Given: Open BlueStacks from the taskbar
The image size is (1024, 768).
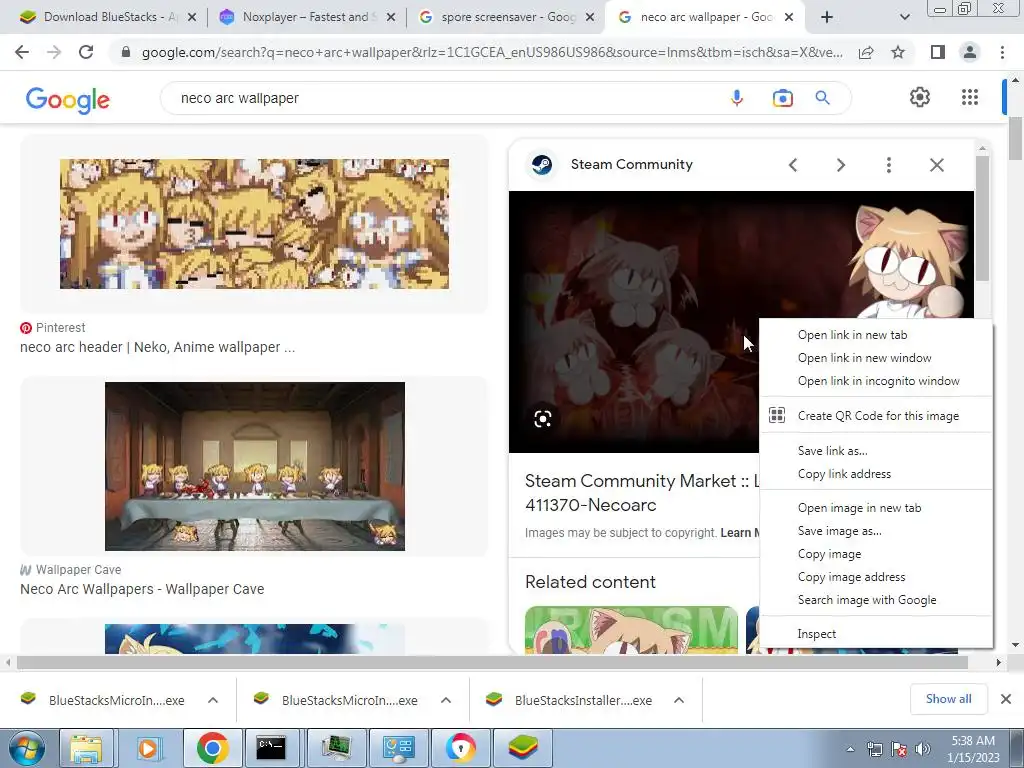Looking at the screenshot, I should coord(522,748).
